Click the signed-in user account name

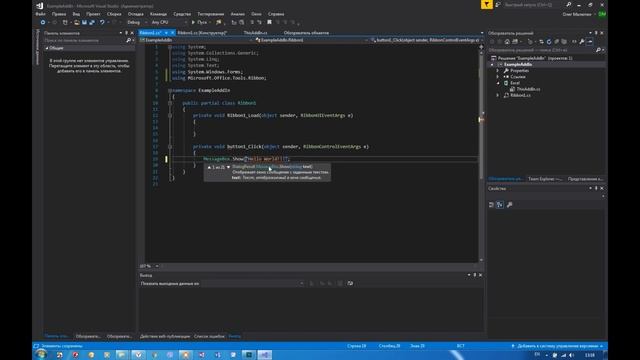pos(577,14)
